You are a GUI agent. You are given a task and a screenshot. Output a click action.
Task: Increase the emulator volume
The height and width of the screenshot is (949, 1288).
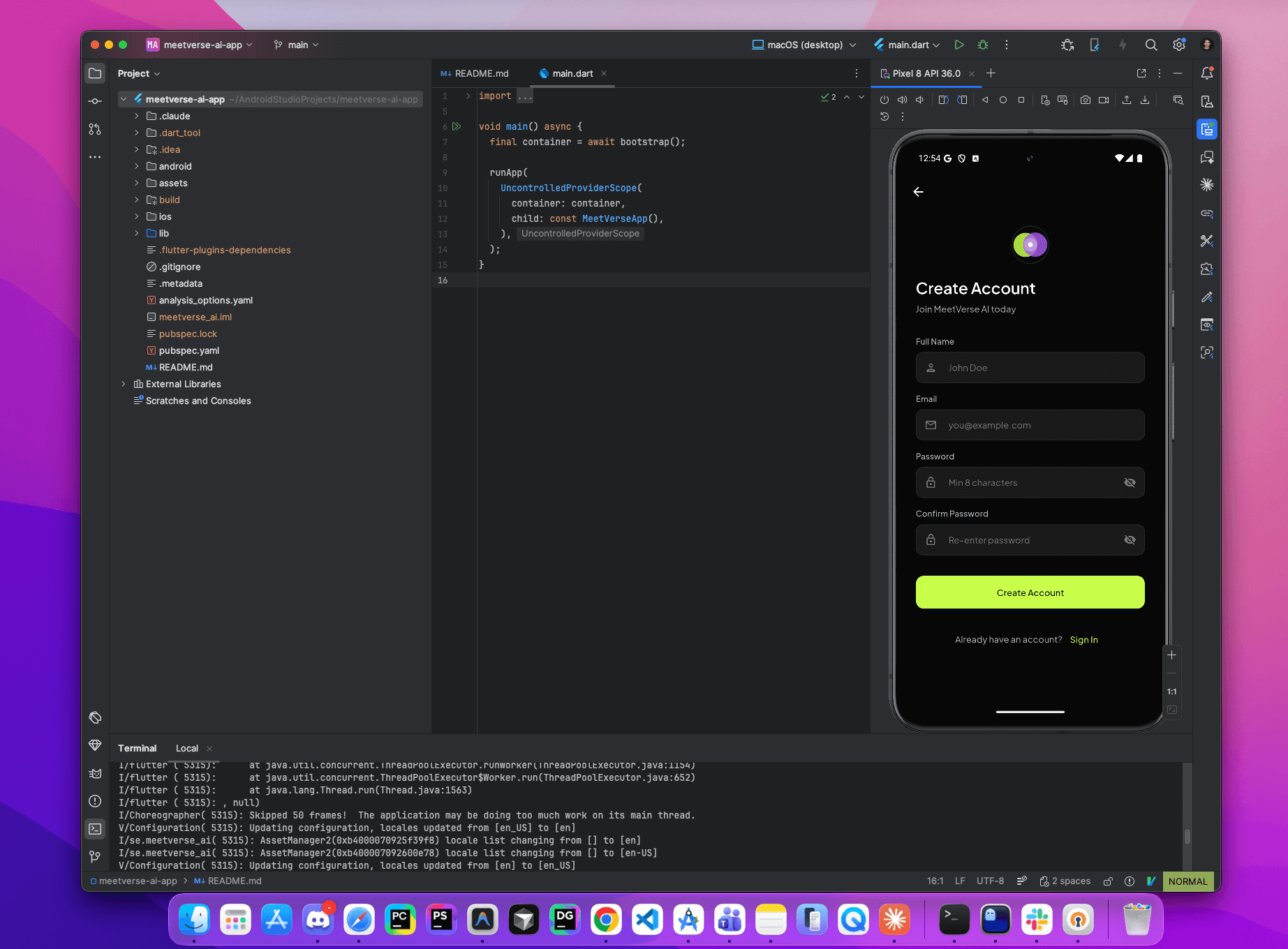(x=902, y=100)
